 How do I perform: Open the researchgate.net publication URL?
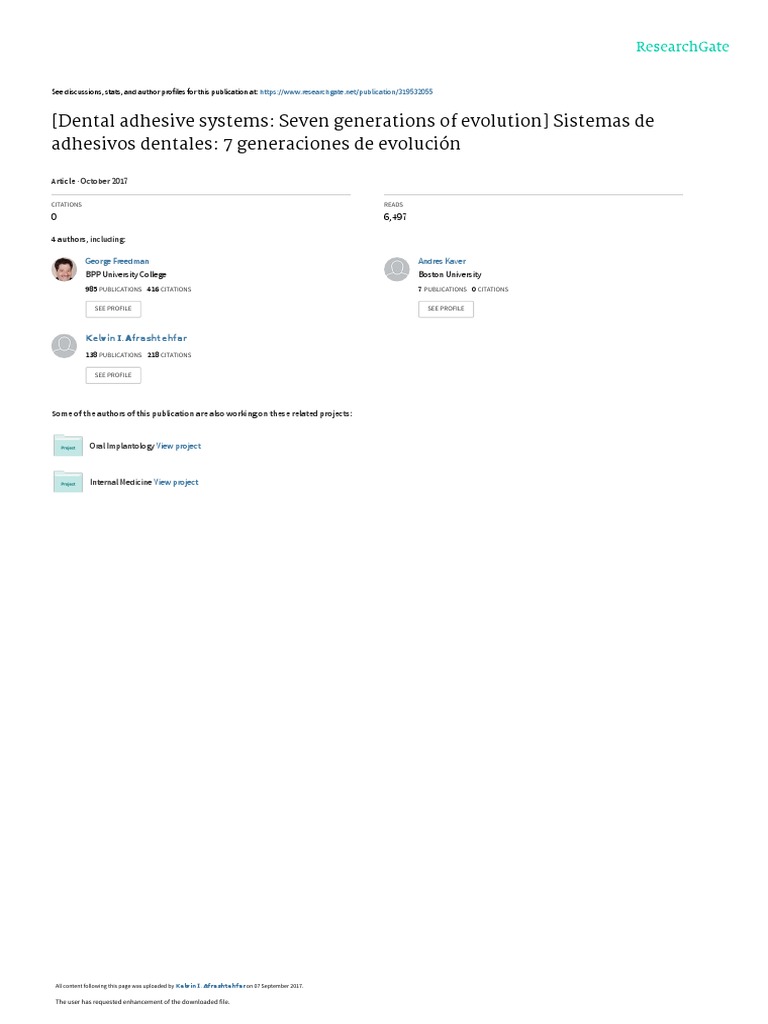click(346, 91)
